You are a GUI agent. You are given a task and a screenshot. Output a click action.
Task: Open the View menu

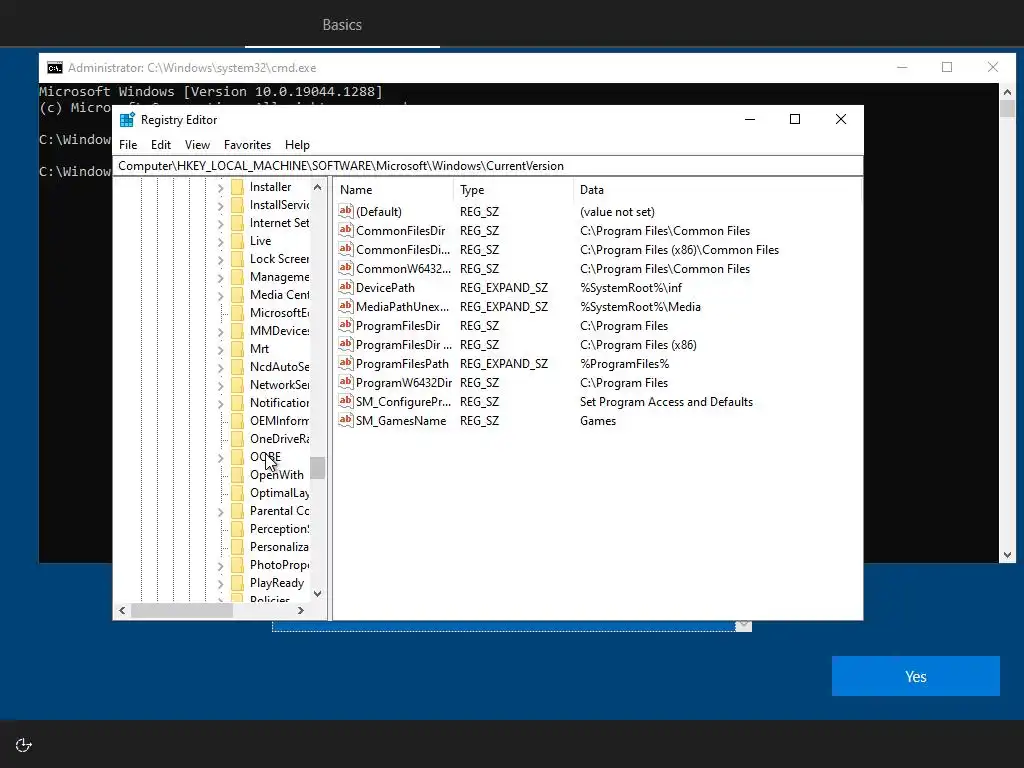pyautogui.click(x=197, y=145)
